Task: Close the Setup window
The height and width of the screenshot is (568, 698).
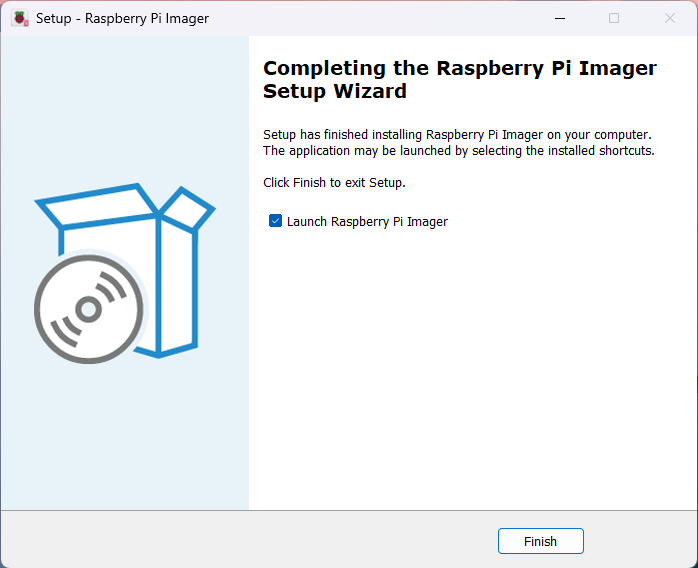Action: pos(670,18)
